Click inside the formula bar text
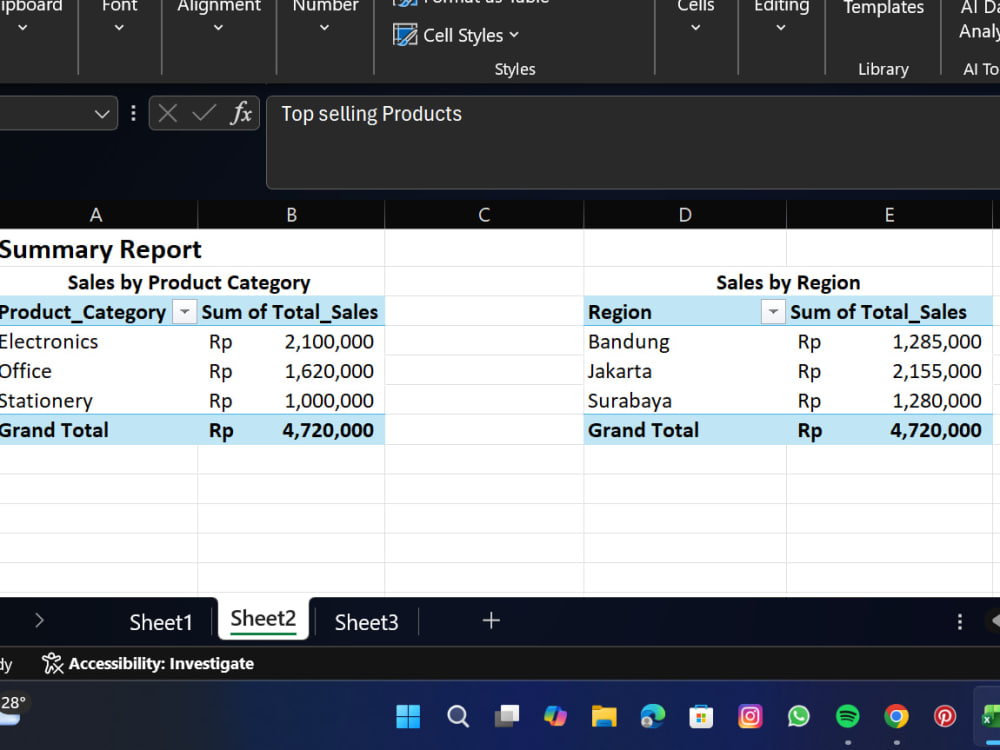Image resolution: width=1000 pixels, height=750 pixels. [x=371, y=114]
